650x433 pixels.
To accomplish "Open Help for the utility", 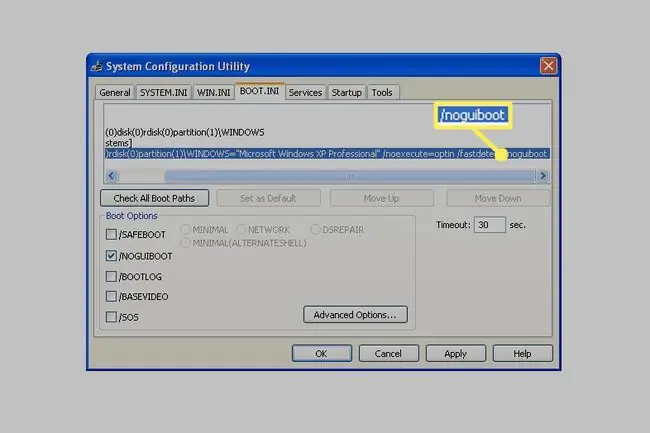I will click(x=522, y=354).
